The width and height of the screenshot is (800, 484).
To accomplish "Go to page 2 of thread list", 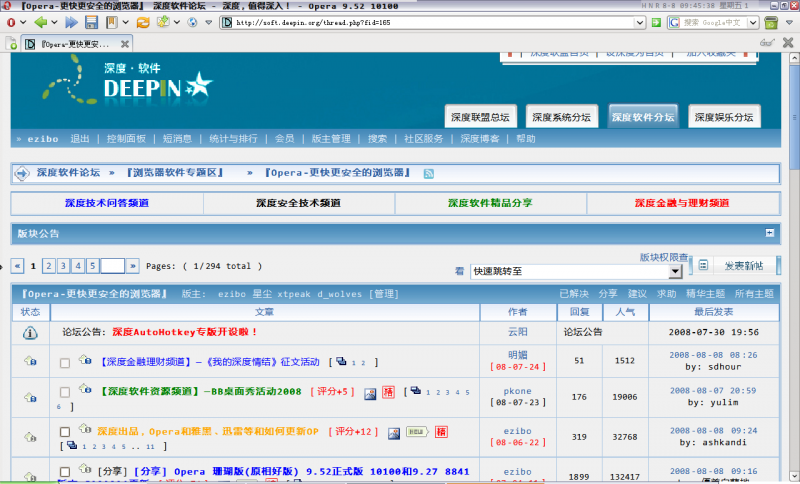I will pos(49,266).
